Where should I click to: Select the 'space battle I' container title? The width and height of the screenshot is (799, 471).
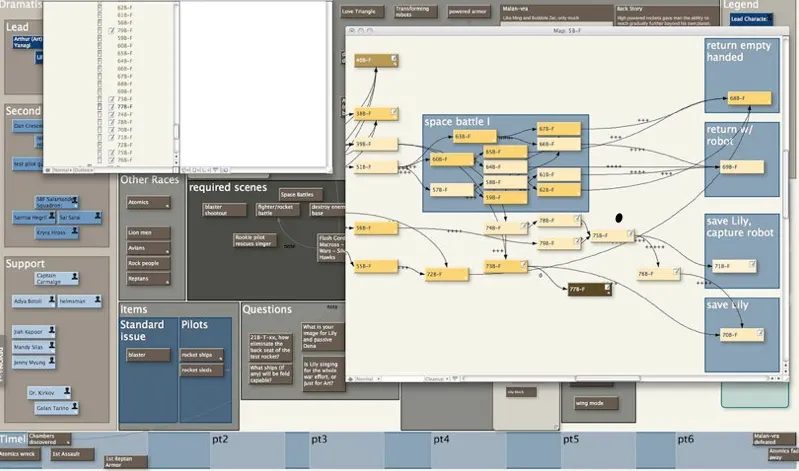pyautogui.click(x=457, y=122)
